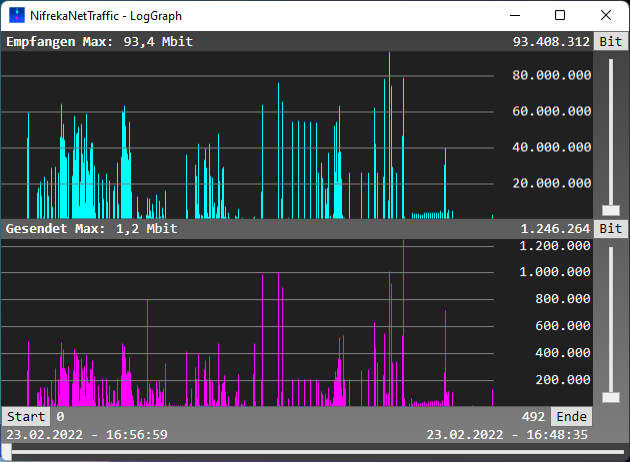This screenshot has width=630, height=462.
Task: Maximize the LogGraph window
Action: click(560, 15)
